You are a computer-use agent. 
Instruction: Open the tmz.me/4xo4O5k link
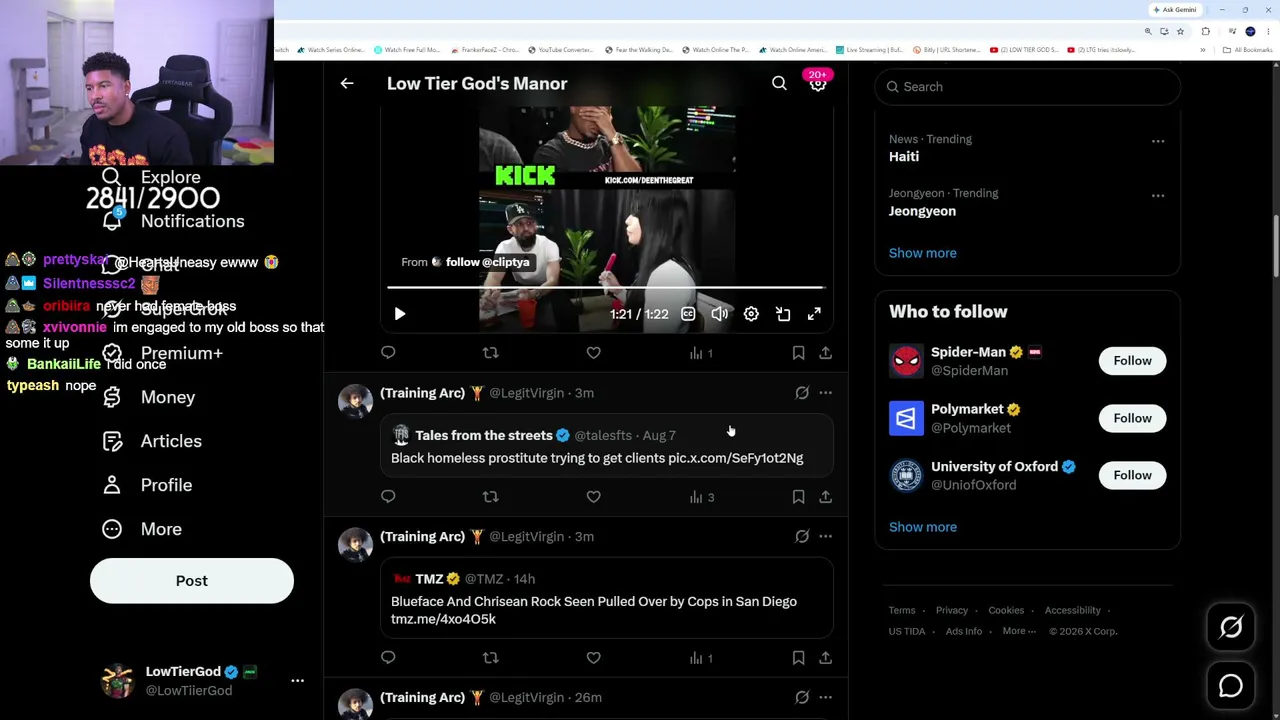click(443, 619)
